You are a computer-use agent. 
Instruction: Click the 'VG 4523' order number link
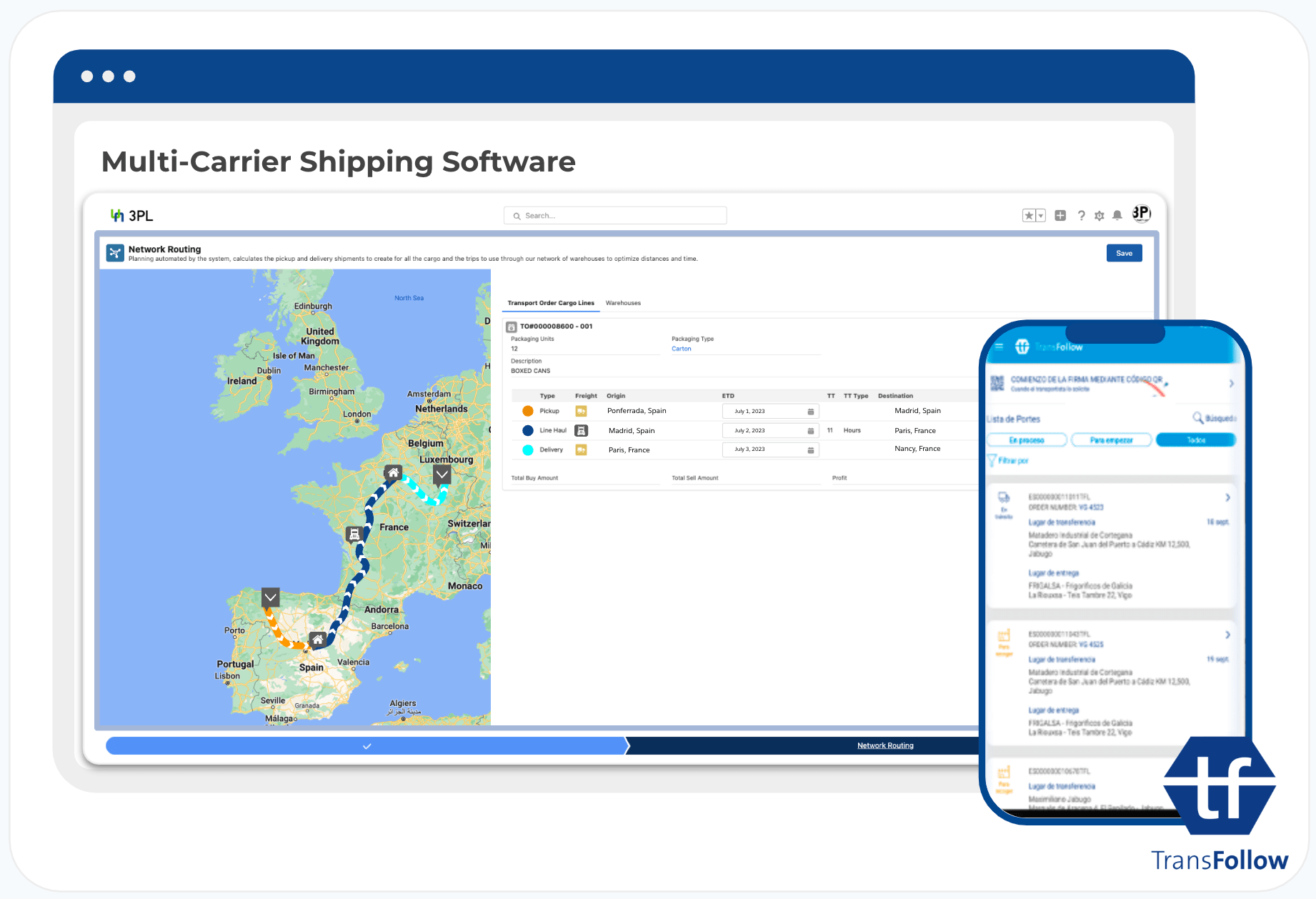[1091, 507]
